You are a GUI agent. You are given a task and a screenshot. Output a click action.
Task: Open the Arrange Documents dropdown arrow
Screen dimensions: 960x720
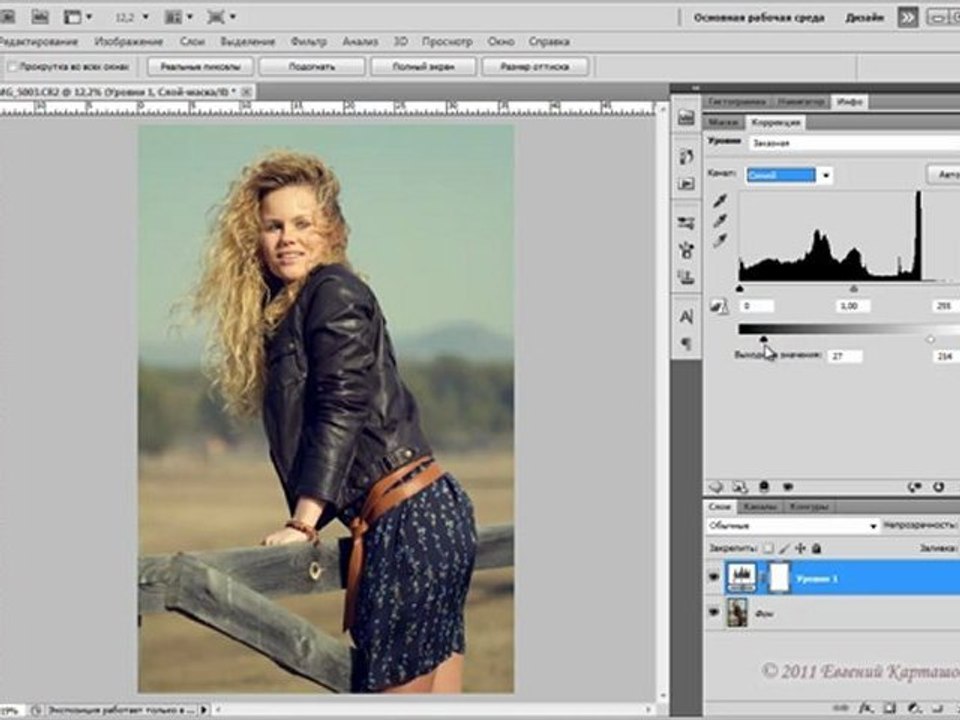[190, 17]
